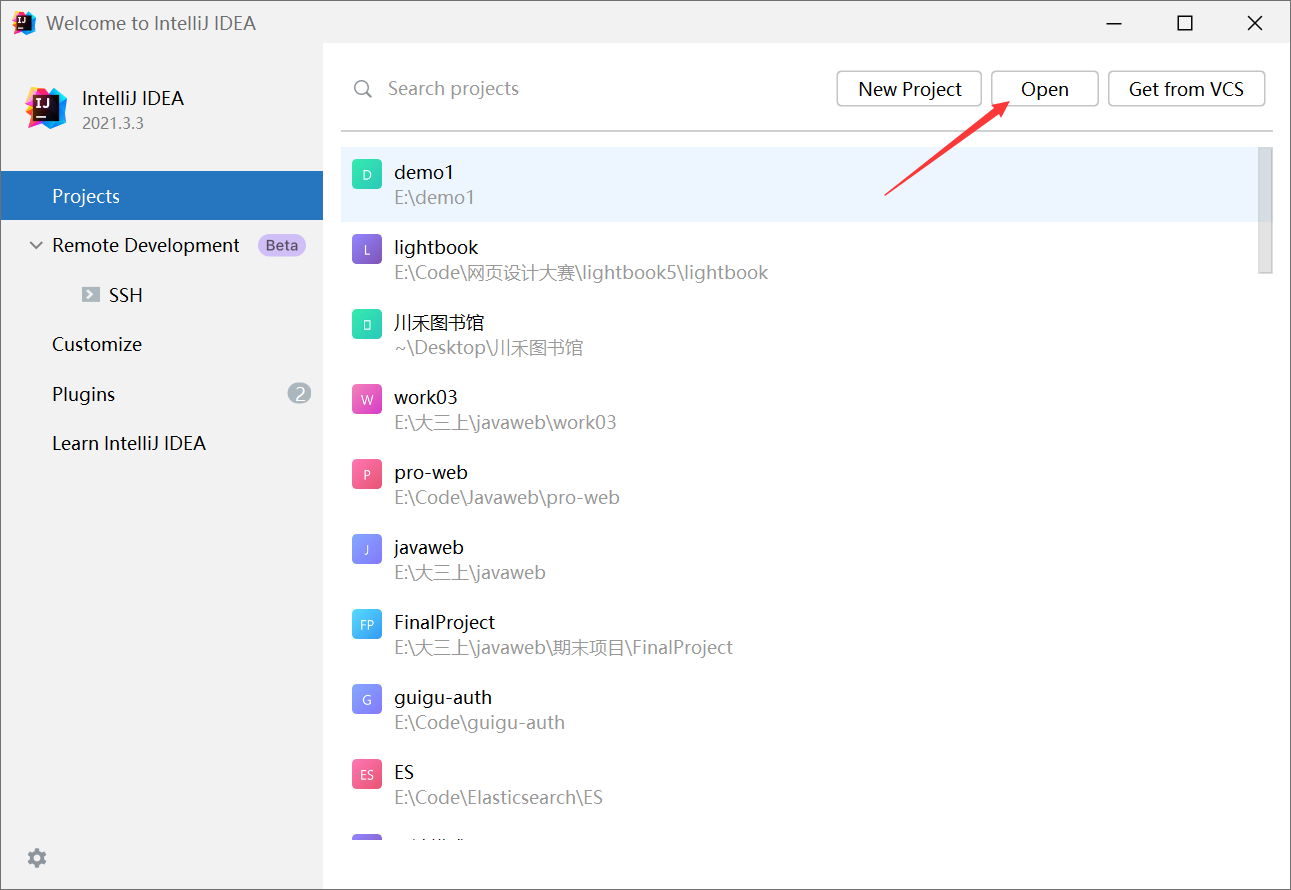Click the path E:\Code\Elasticsearch\ES
Viewport: 1291px width, 890px height.
coord(498,797)
